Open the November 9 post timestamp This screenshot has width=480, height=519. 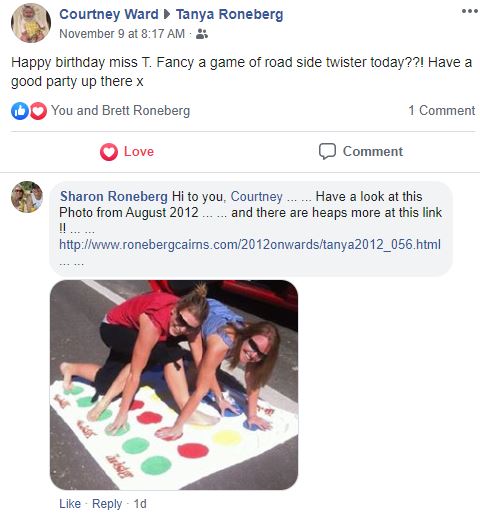122,34
